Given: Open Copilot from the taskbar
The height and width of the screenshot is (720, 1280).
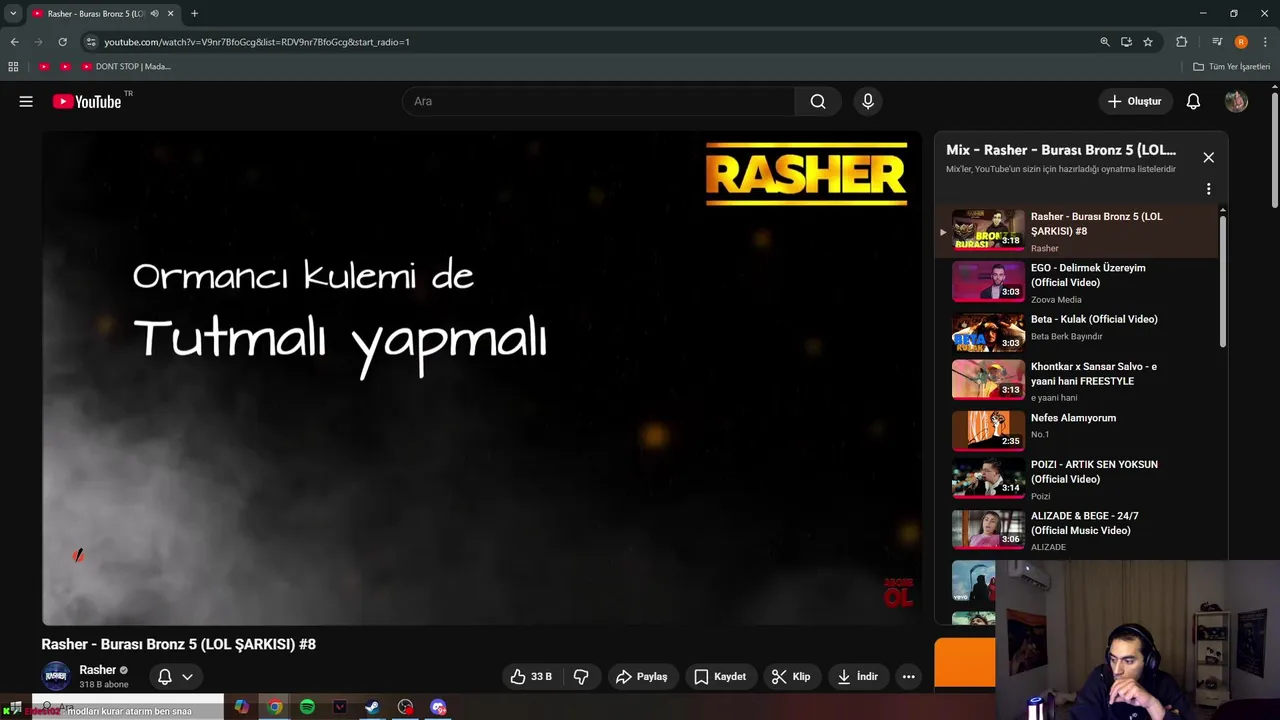Looking at the screenshot, I should (242, 707).
